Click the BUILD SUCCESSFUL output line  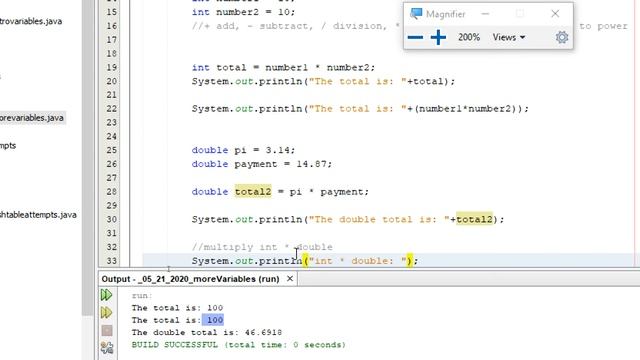pos(239,345)
